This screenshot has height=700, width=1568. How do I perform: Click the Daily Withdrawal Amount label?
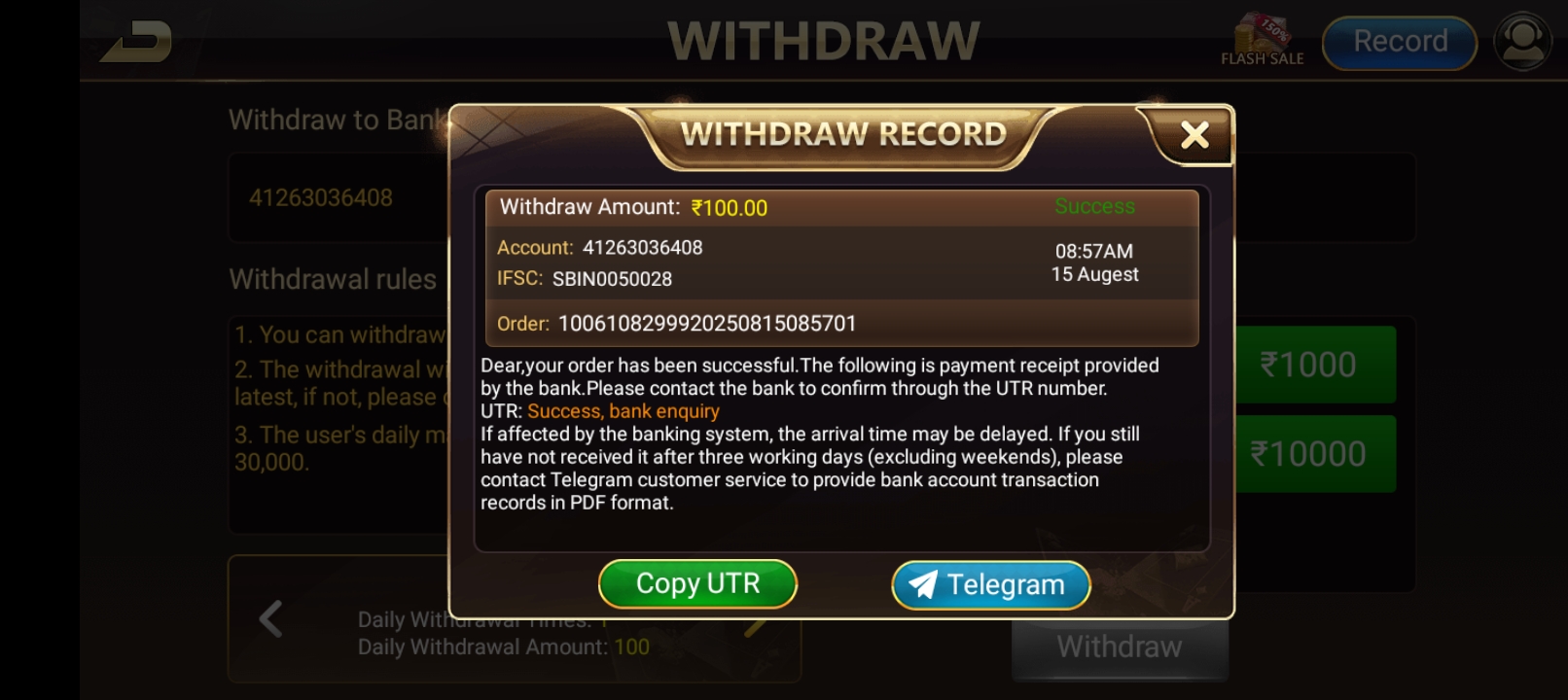click(482, 647)
